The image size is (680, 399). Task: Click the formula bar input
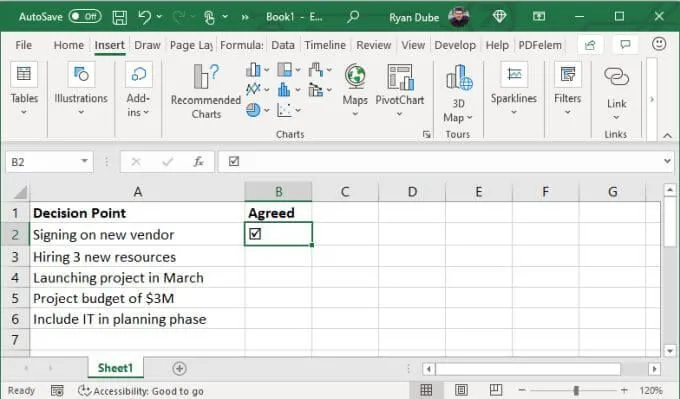(440, 162)
